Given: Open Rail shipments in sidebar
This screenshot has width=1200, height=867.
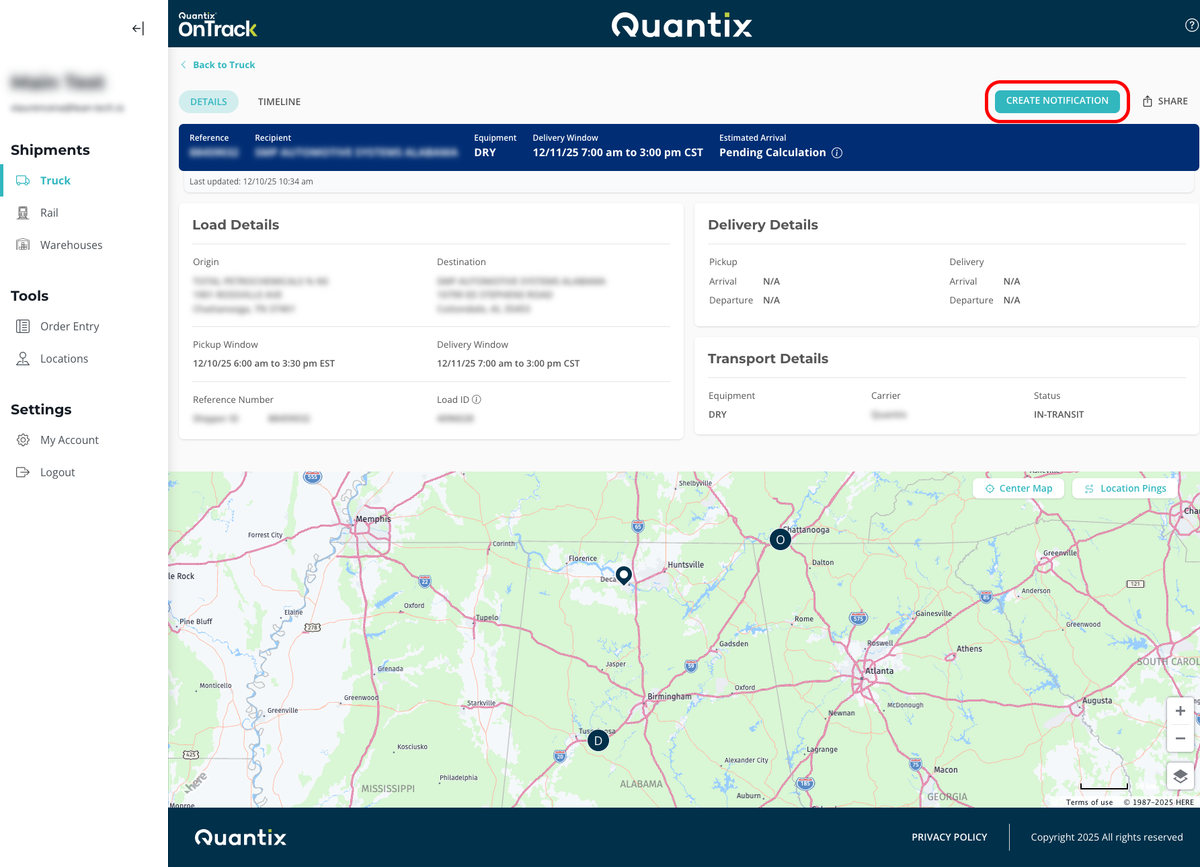Looking at the screenshot, I should click(x=49, y=213).
